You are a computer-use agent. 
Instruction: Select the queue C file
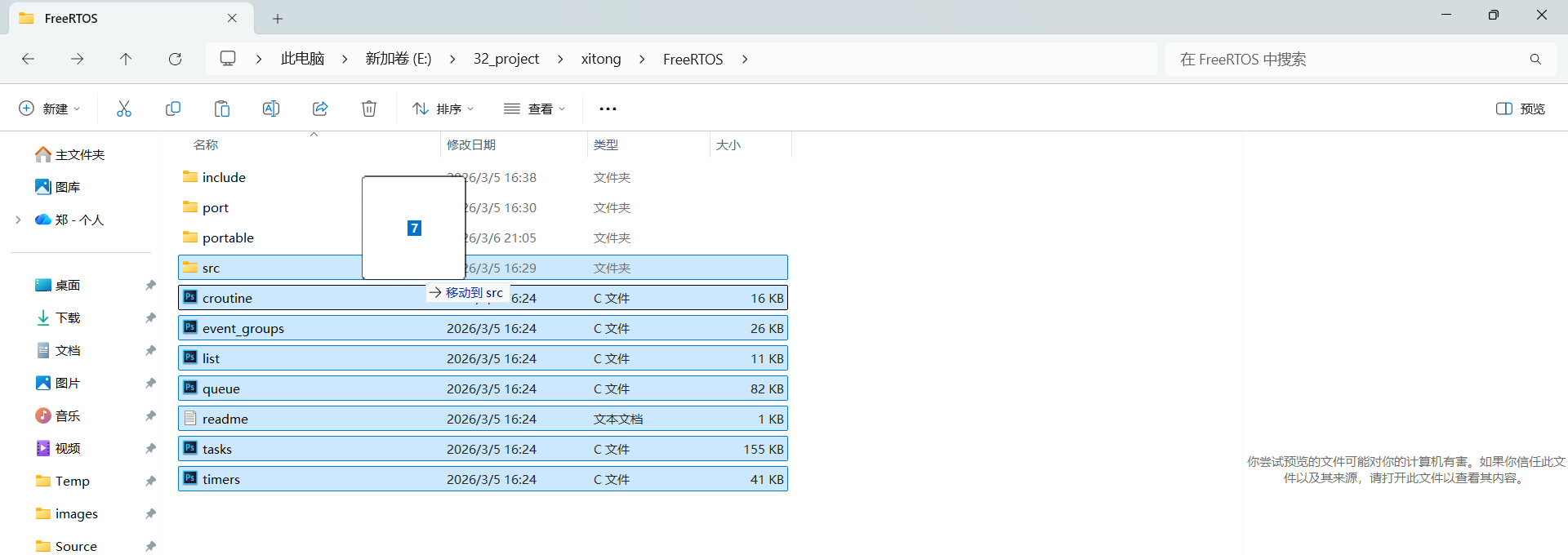tap(483, 388)
